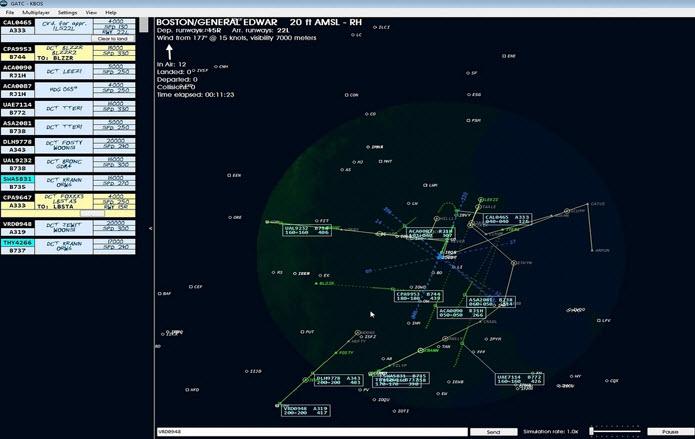
Task: Click the CPA9953 radar data tag
Action: click(418, 296)
